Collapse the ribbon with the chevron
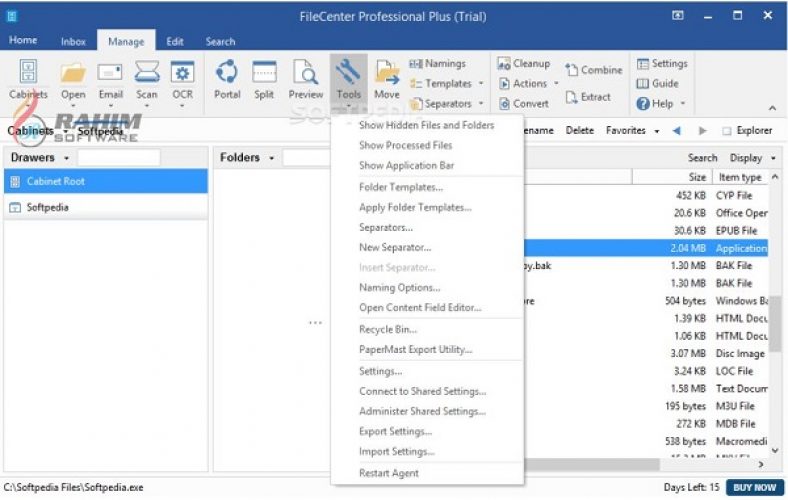Screen dimensions: 788x500 coord(772,108)
